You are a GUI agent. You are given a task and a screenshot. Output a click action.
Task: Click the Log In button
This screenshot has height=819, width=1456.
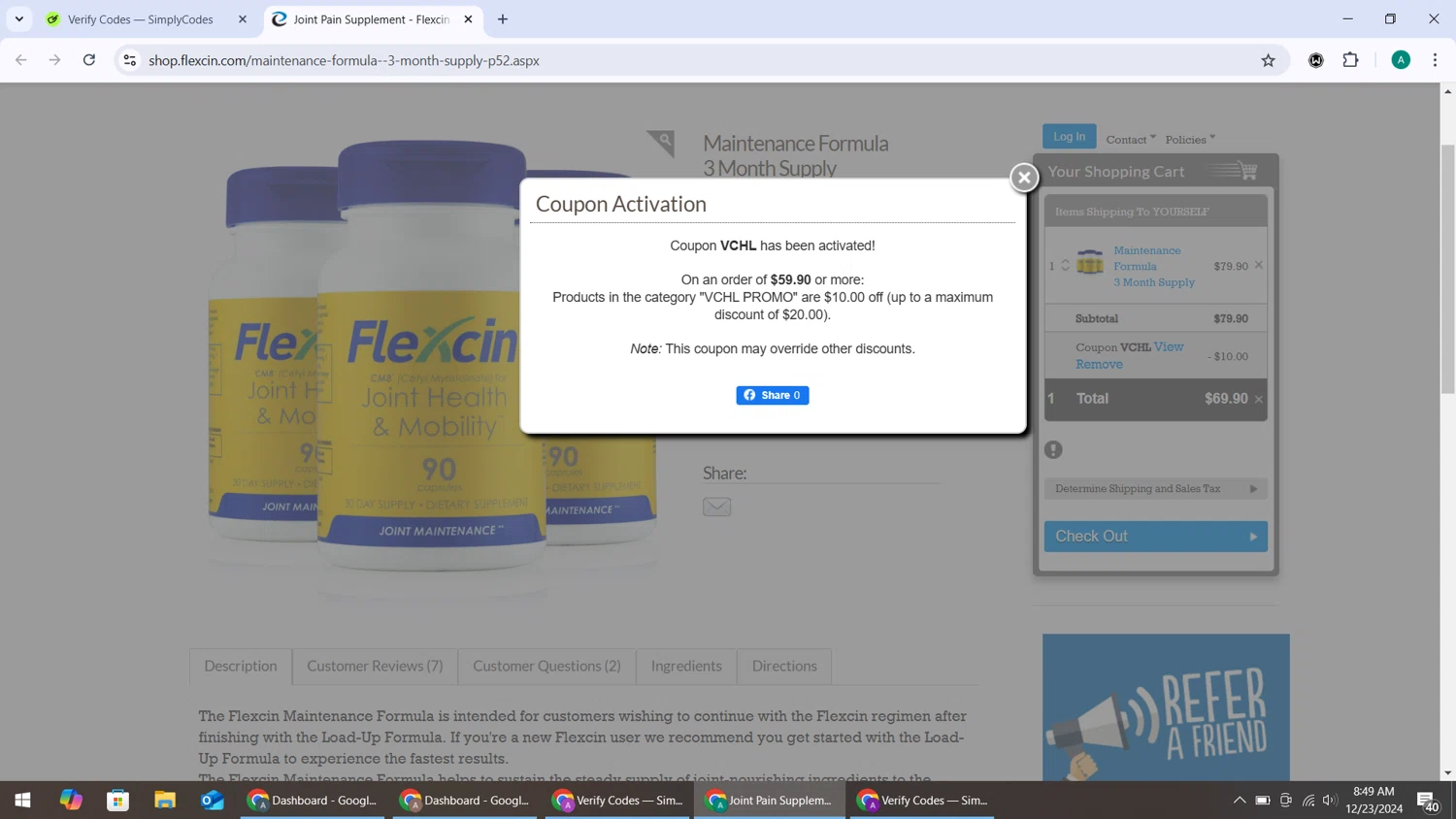(x=1070, y=137)
